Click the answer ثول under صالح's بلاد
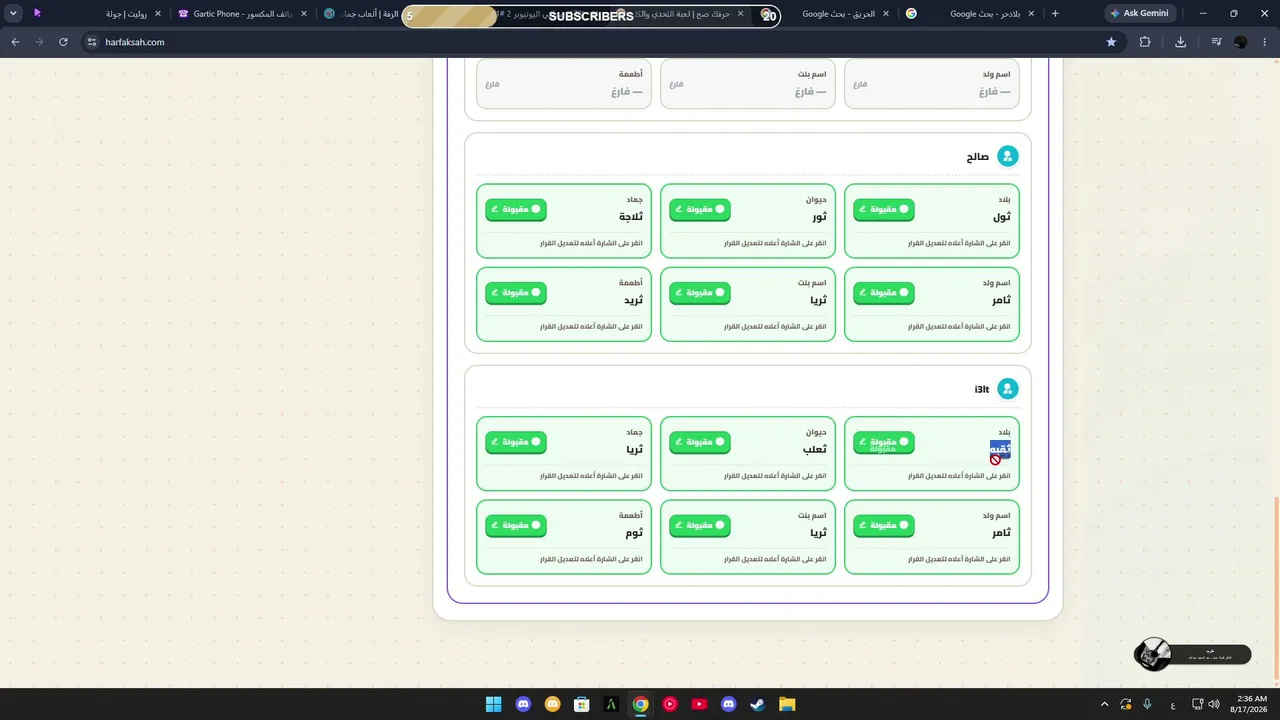 pos(1002,217)
